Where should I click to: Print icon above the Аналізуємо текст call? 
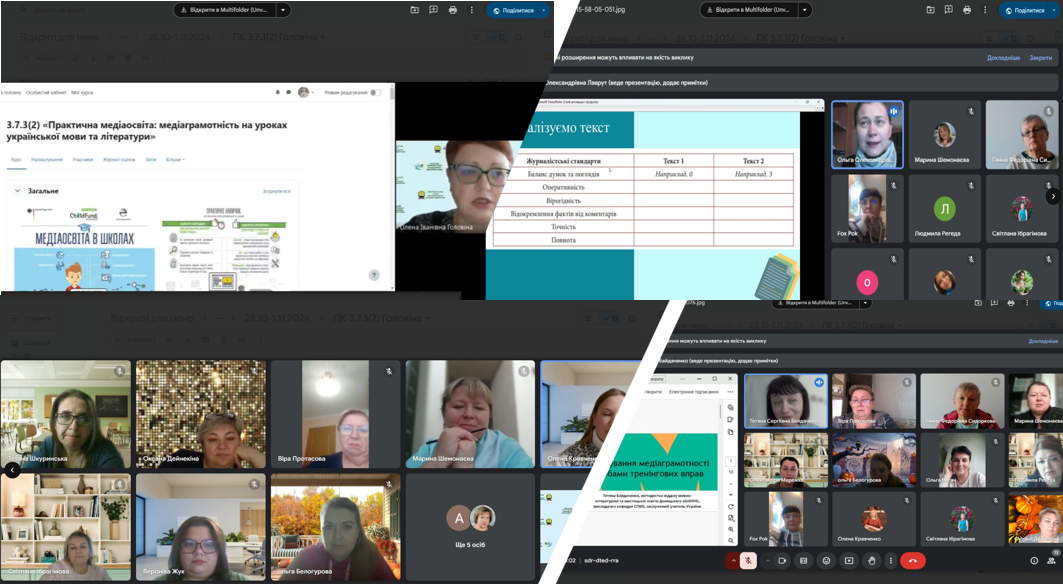(967, 10)
